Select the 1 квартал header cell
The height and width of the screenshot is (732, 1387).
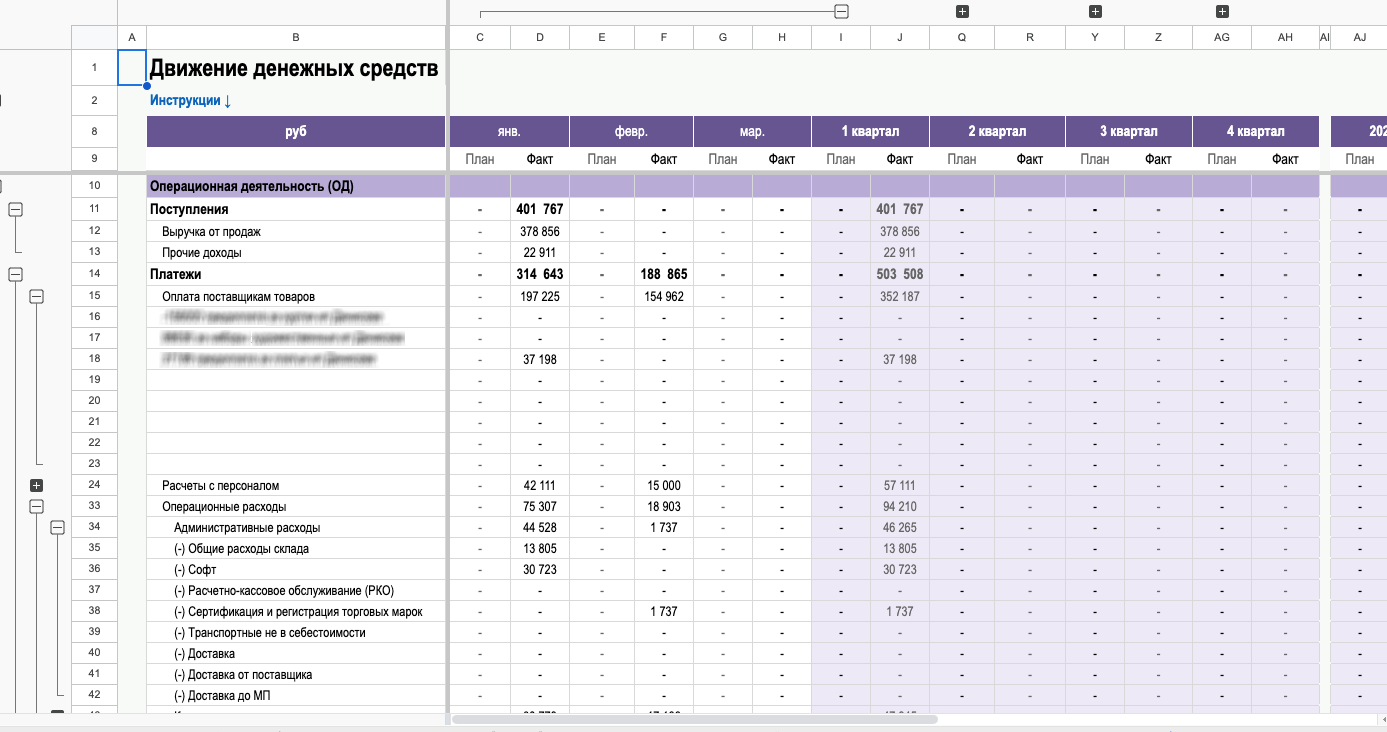tap(870, 131)
